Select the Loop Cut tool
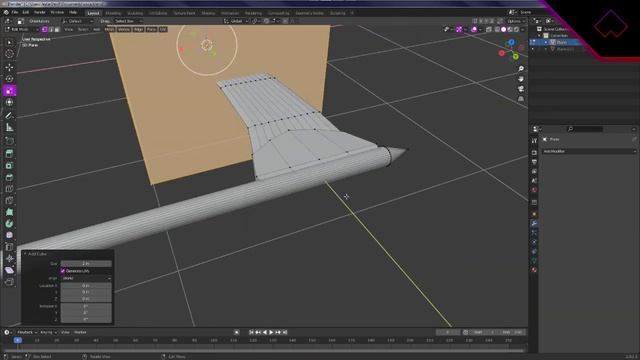Image resolution: width=640 pixels, height=360 pixels. (9, 189)
